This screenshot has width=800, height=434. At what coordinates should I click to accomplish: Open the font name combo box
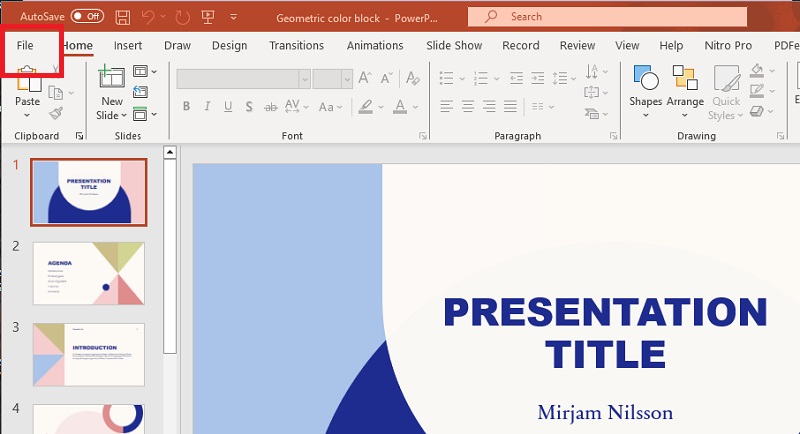click(x=243, y=79)
